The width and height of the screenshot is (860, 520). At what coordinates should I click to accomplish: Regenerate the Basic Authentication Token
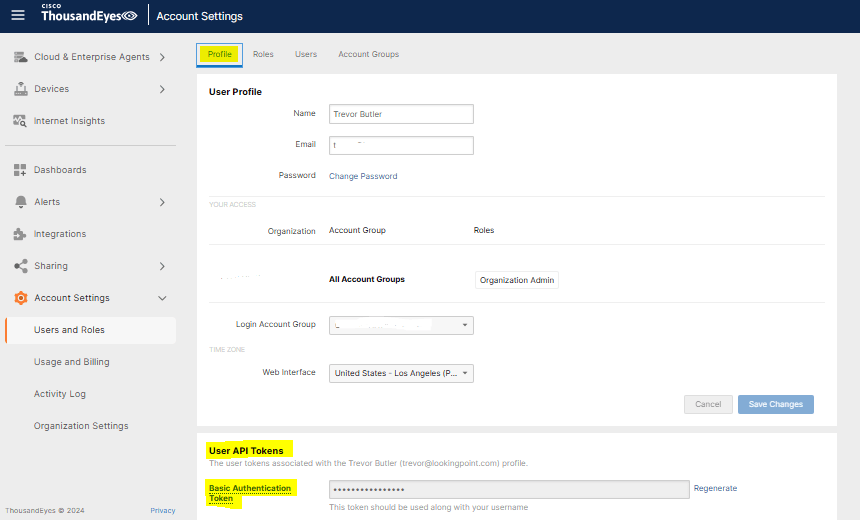click(715, 488)
